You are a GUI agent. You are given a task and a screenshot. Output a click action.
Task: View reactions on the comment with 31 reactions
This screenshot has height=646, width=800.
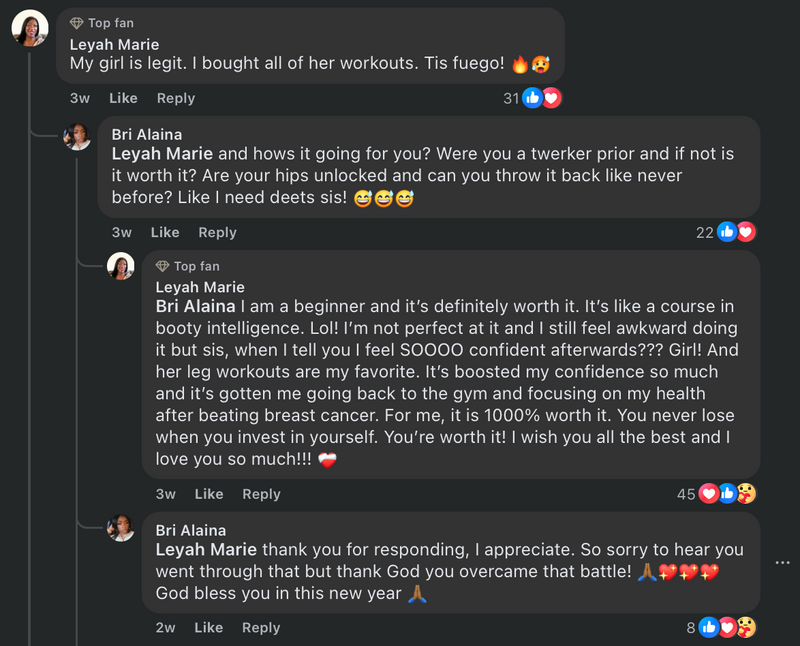point(541,98)
